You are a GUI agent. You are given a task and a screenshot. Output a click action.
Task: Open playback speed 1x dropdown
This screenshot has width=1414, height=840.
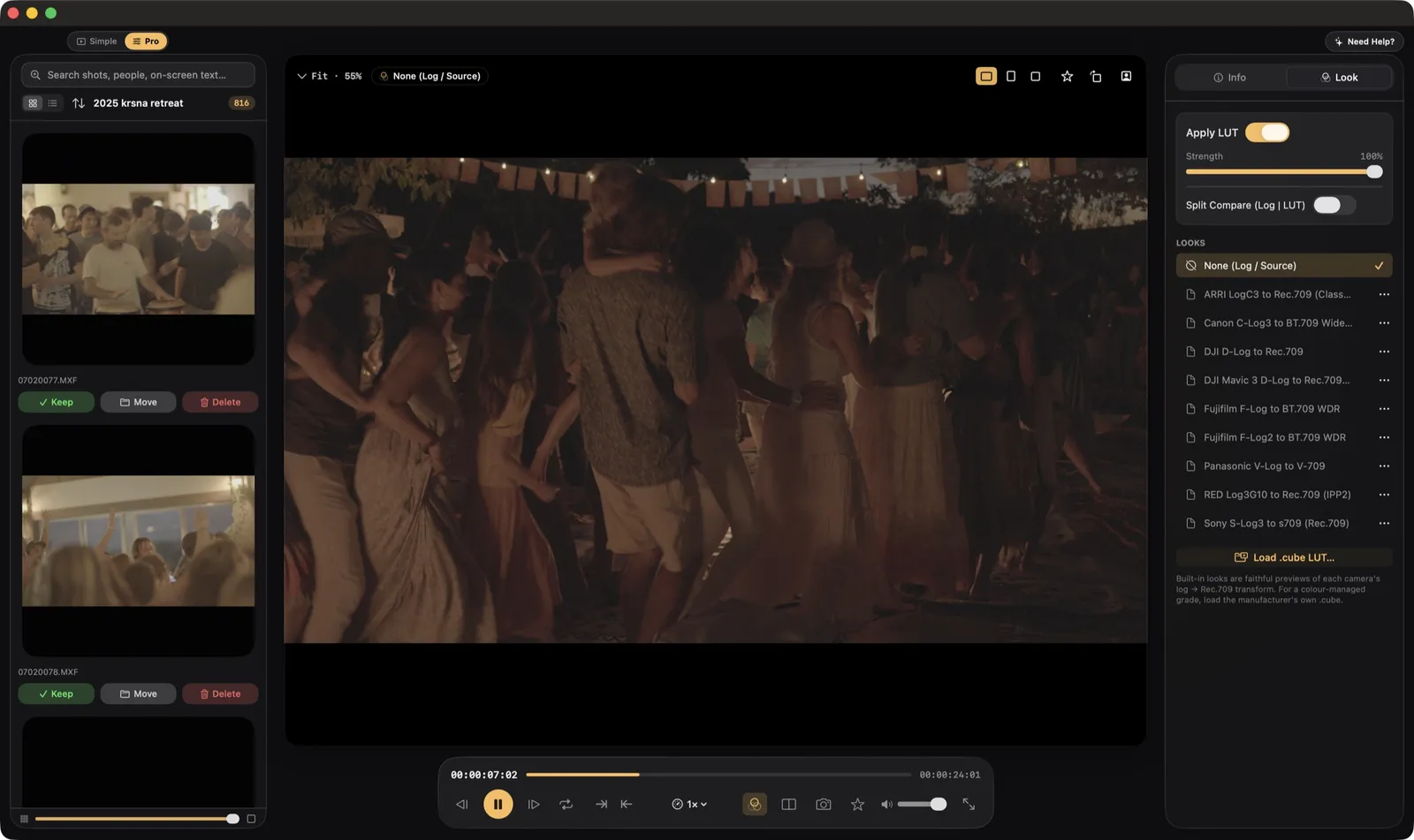click(x=689, y=804)
